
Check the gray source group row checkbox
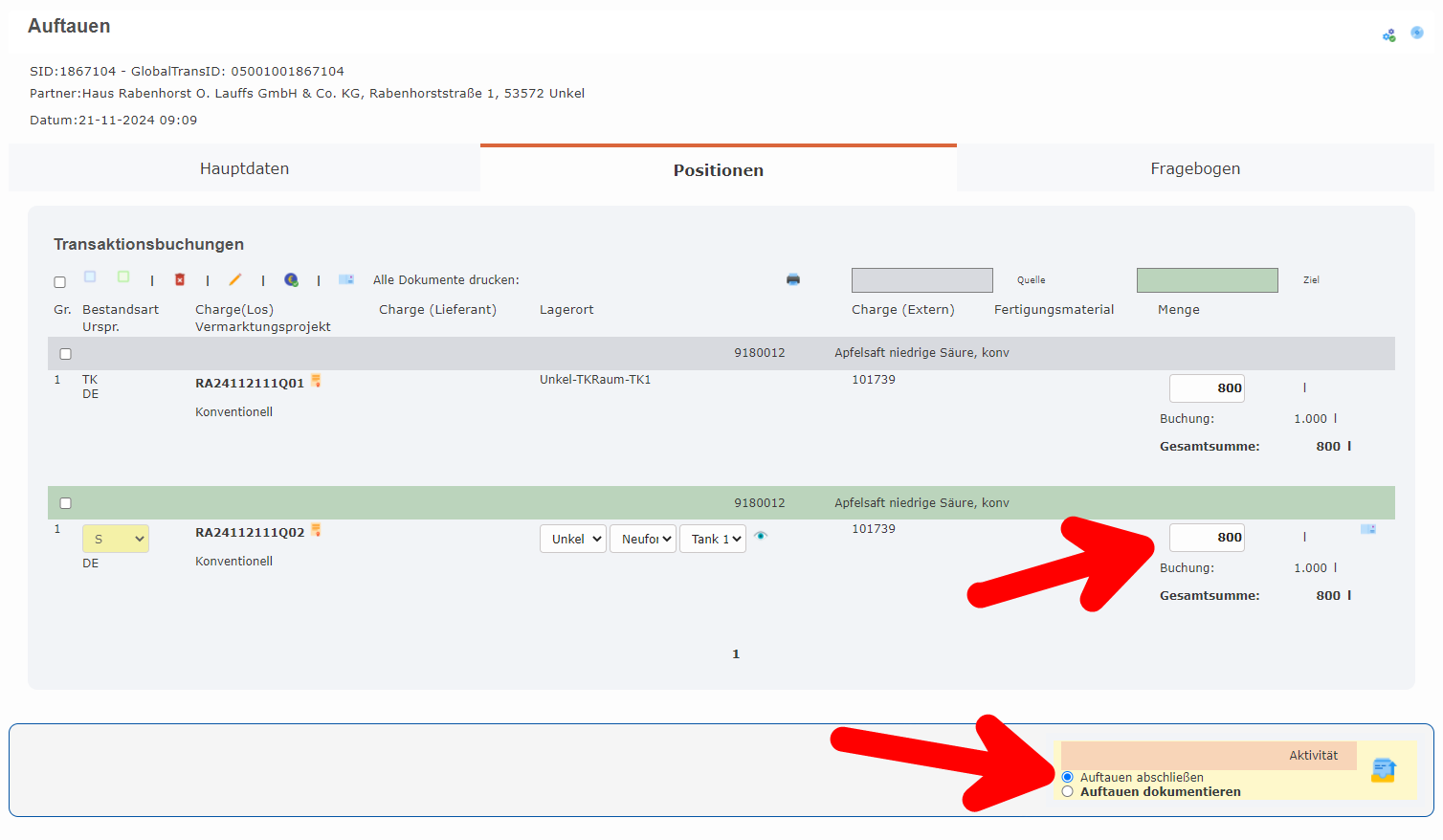coord(66,354)
